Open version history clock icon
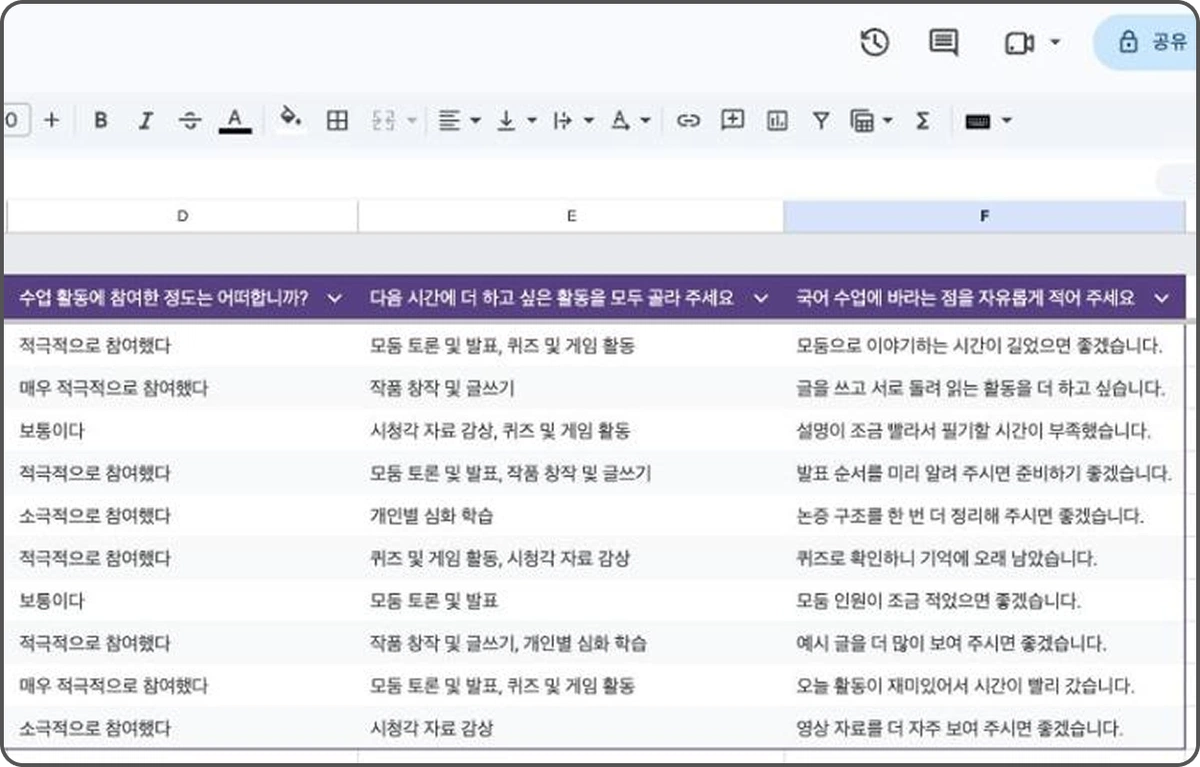Screen dimensions: 1200x767 coord(875,42)
